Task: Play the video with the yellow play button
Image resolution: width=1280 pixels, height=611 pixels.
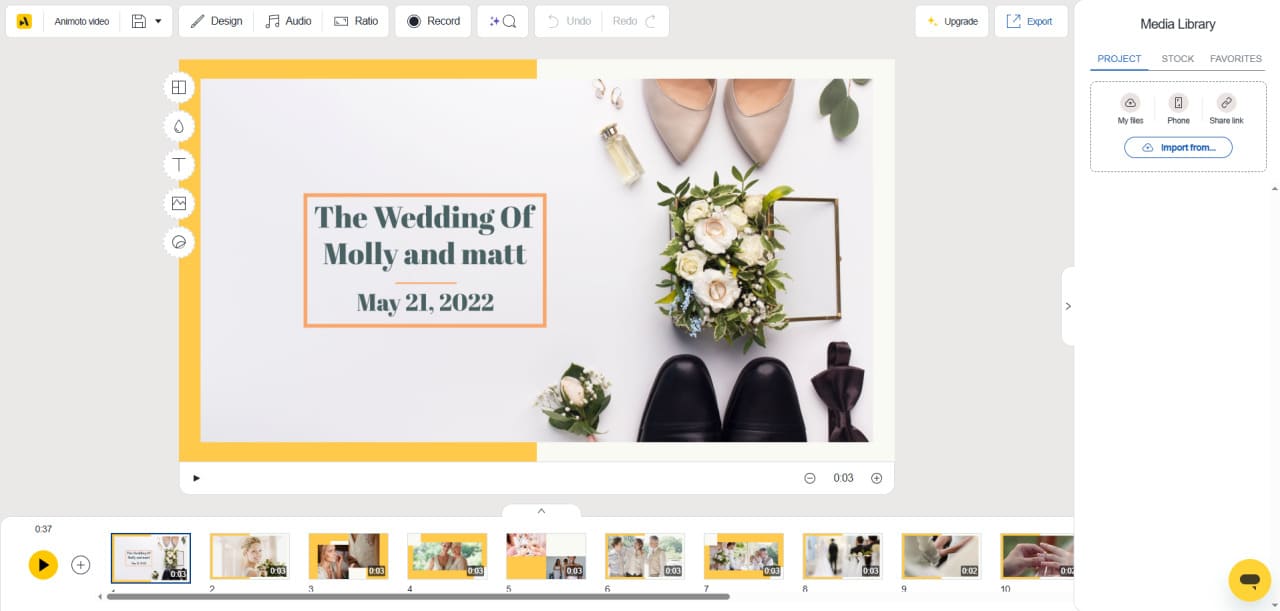Action: click(43, 564)
